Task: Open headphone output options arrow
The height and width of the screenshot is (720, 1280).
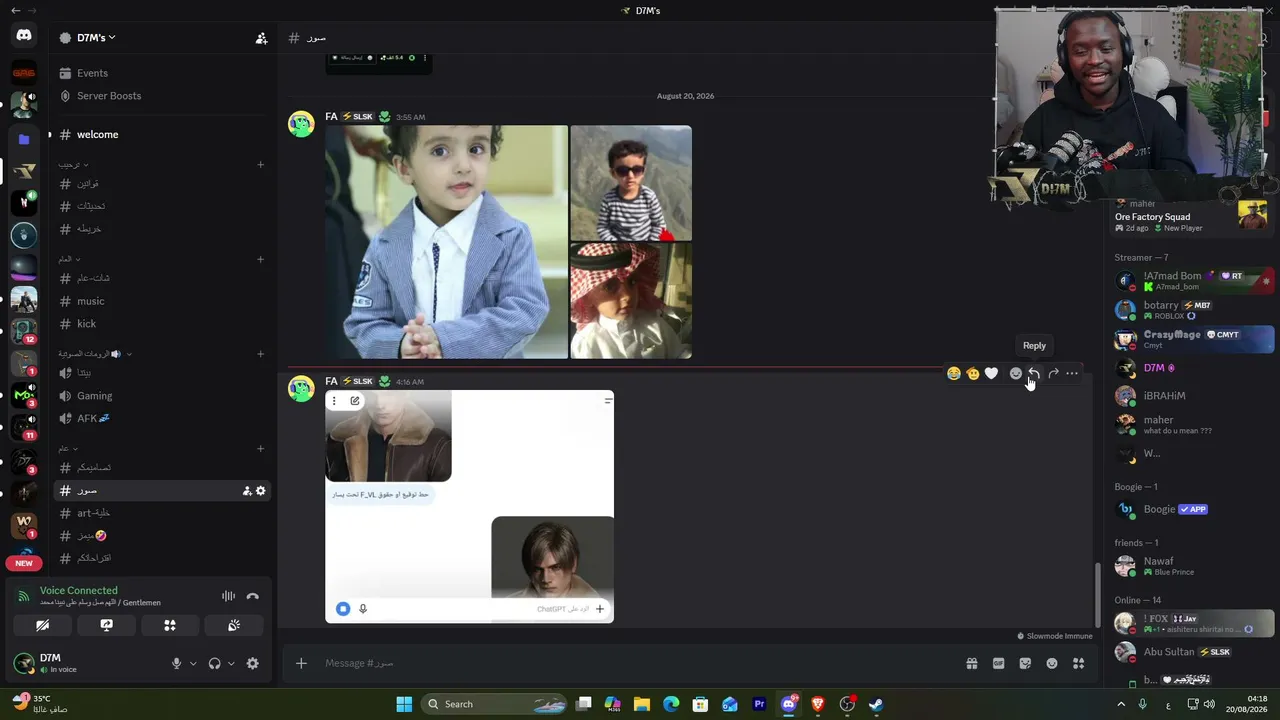Action: click(231, 663)
